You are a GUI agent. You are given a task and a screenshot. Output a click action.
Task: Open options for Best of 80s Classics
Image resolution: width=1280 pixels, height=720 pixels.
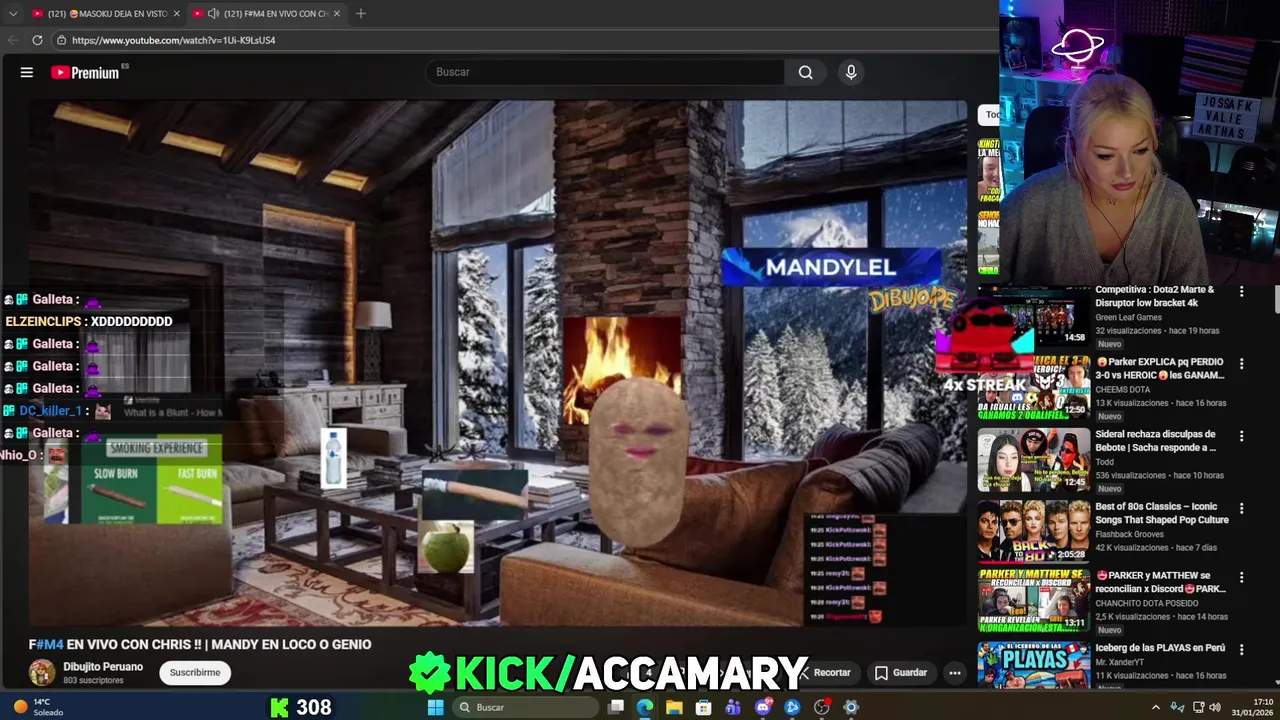(x=1241, y=508)
